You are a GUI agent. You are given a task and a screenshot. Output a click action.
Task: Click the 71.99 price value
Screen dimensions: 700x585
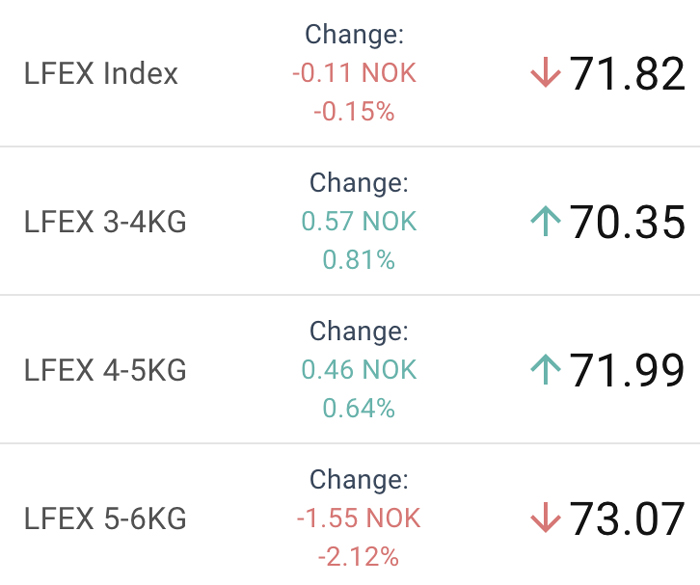[627, 371]
